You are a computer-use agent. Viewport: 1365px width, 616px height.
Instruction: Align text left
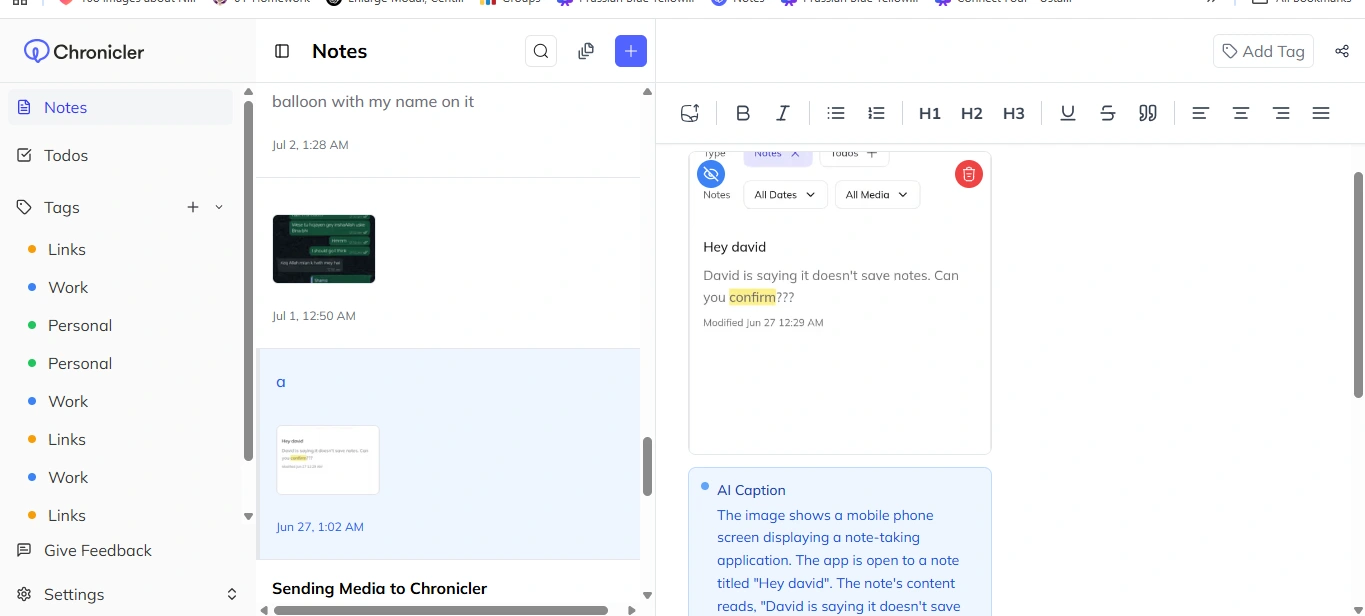pyautogui.click(x=1201, y=113)
